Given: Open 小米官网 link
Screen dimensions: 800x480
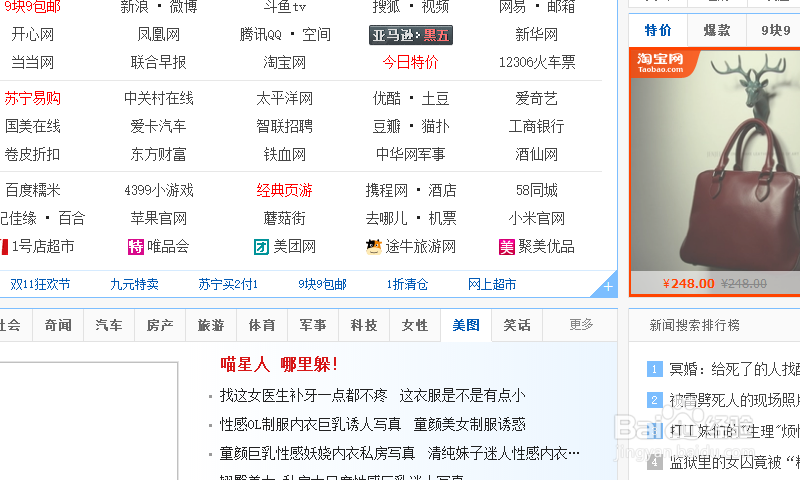Looking at the screenshot, I should tap(537, 218).
